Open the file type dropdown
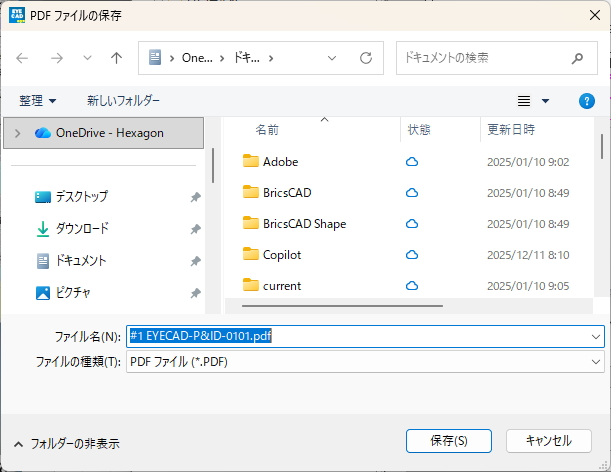 (x=596, y=360)
